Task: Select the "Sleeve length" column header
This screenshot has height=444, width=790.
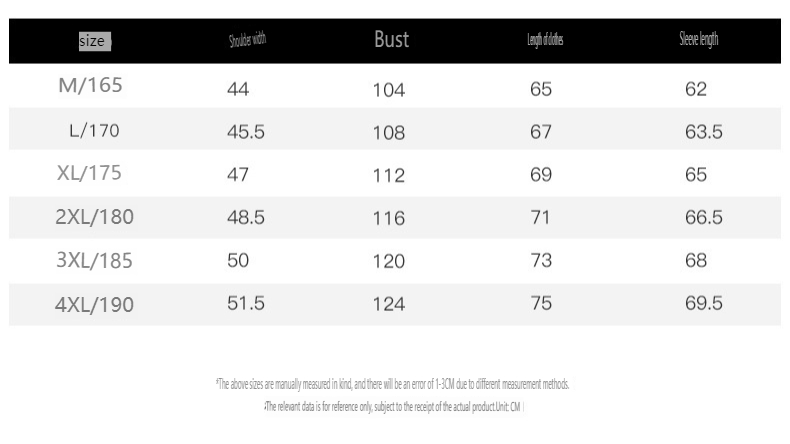Action: pos(698,40)
